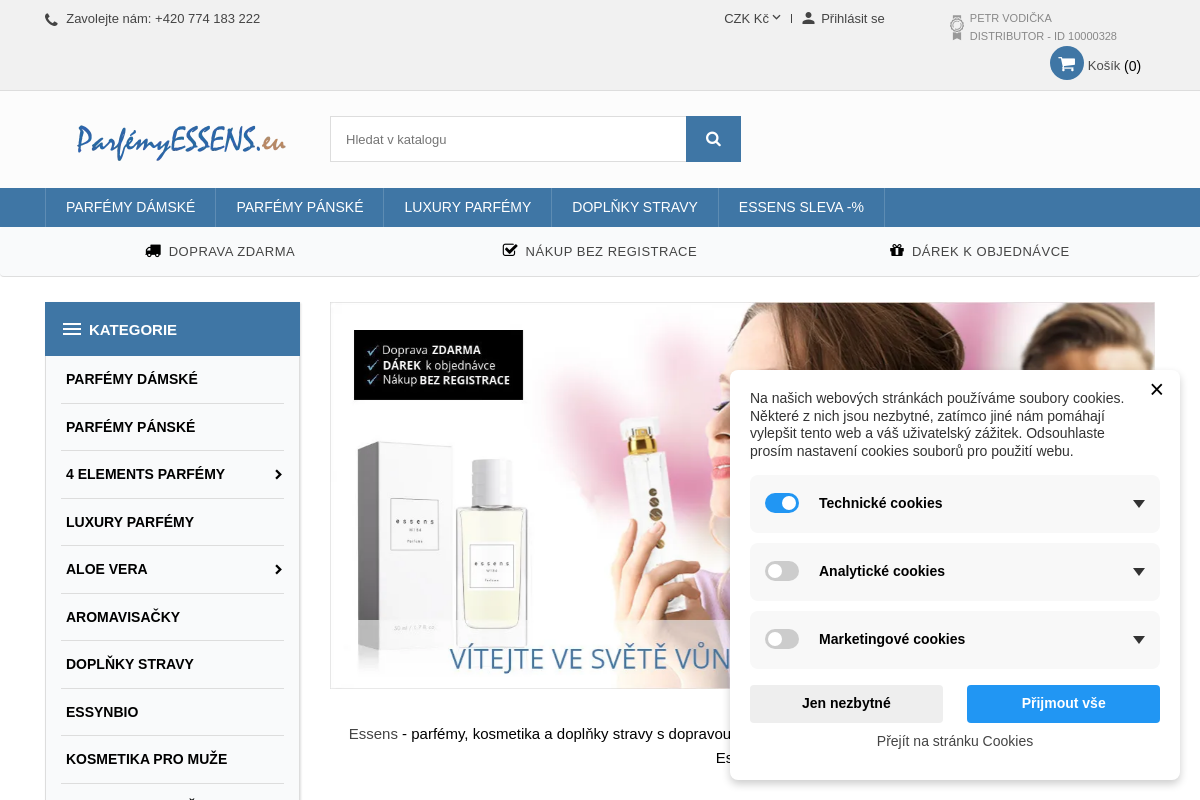
Task: Select Parfémy dámské in the sidebar
Action: point(132,379)
